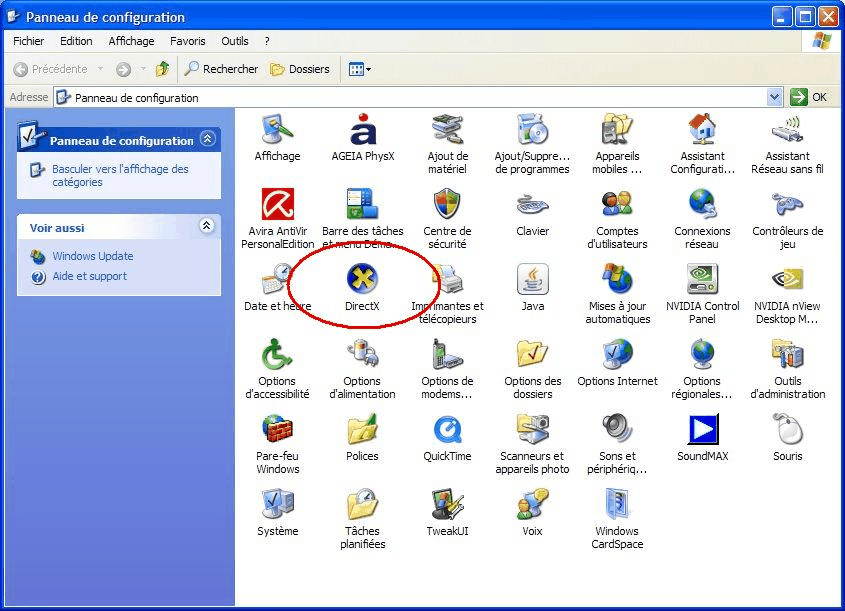Open the forward button history dropdown

(x=143, y=69)
